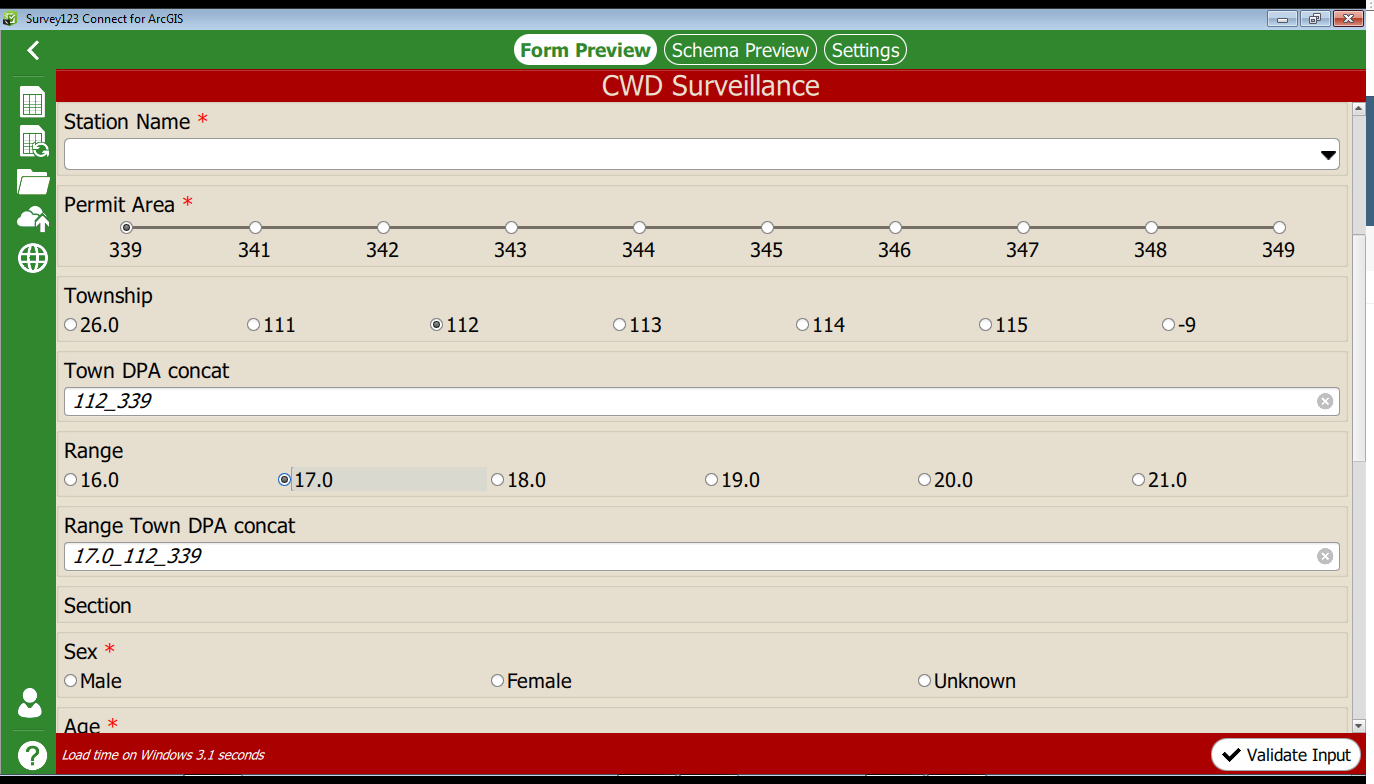
Task: Select Township 112 radio button
Action: [x=436, y=325]
